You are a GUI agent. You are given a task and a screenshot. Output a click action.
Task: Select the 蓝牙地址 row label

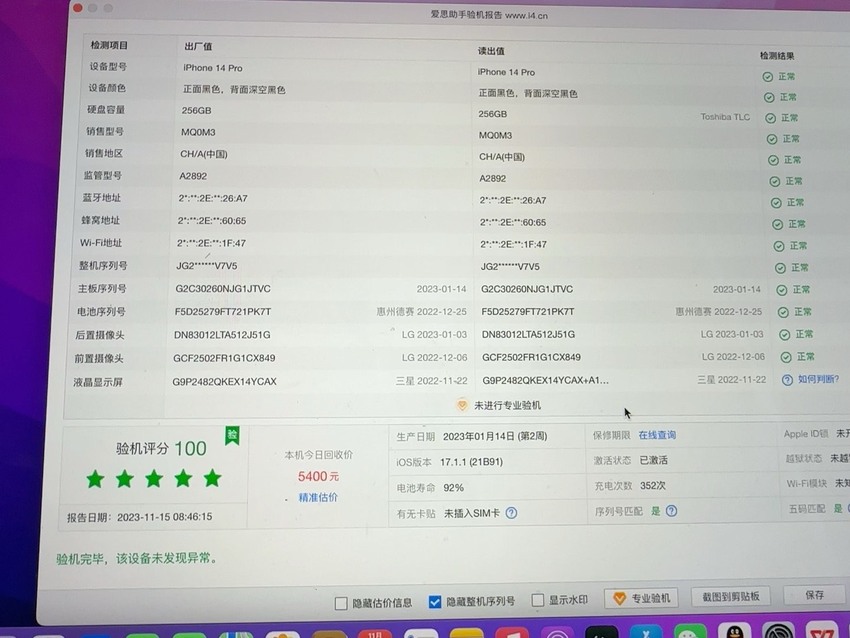point(101,197)
